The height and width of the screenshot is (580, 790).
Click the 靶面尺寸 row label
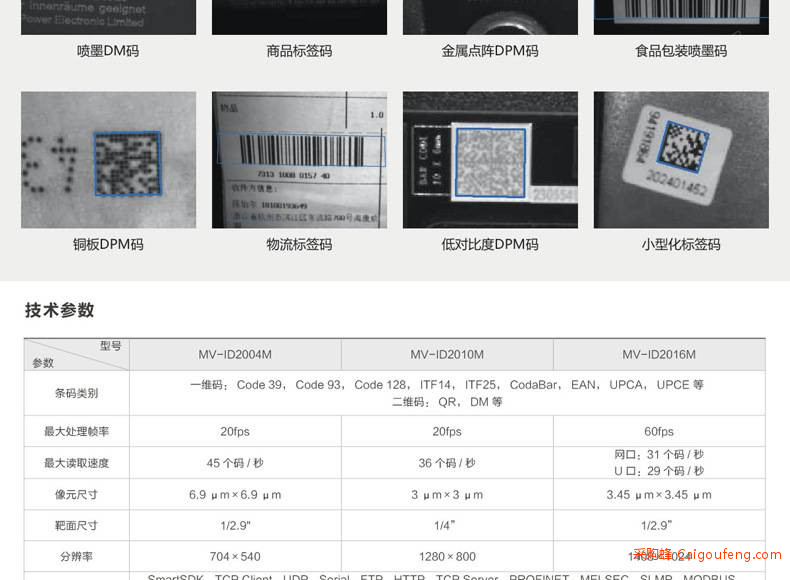click(77, 526)
